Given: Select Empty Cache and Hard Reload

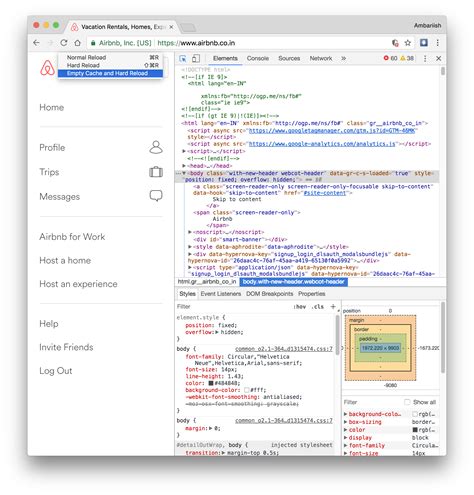Looking at the screenshot, I should click(110, 73).
